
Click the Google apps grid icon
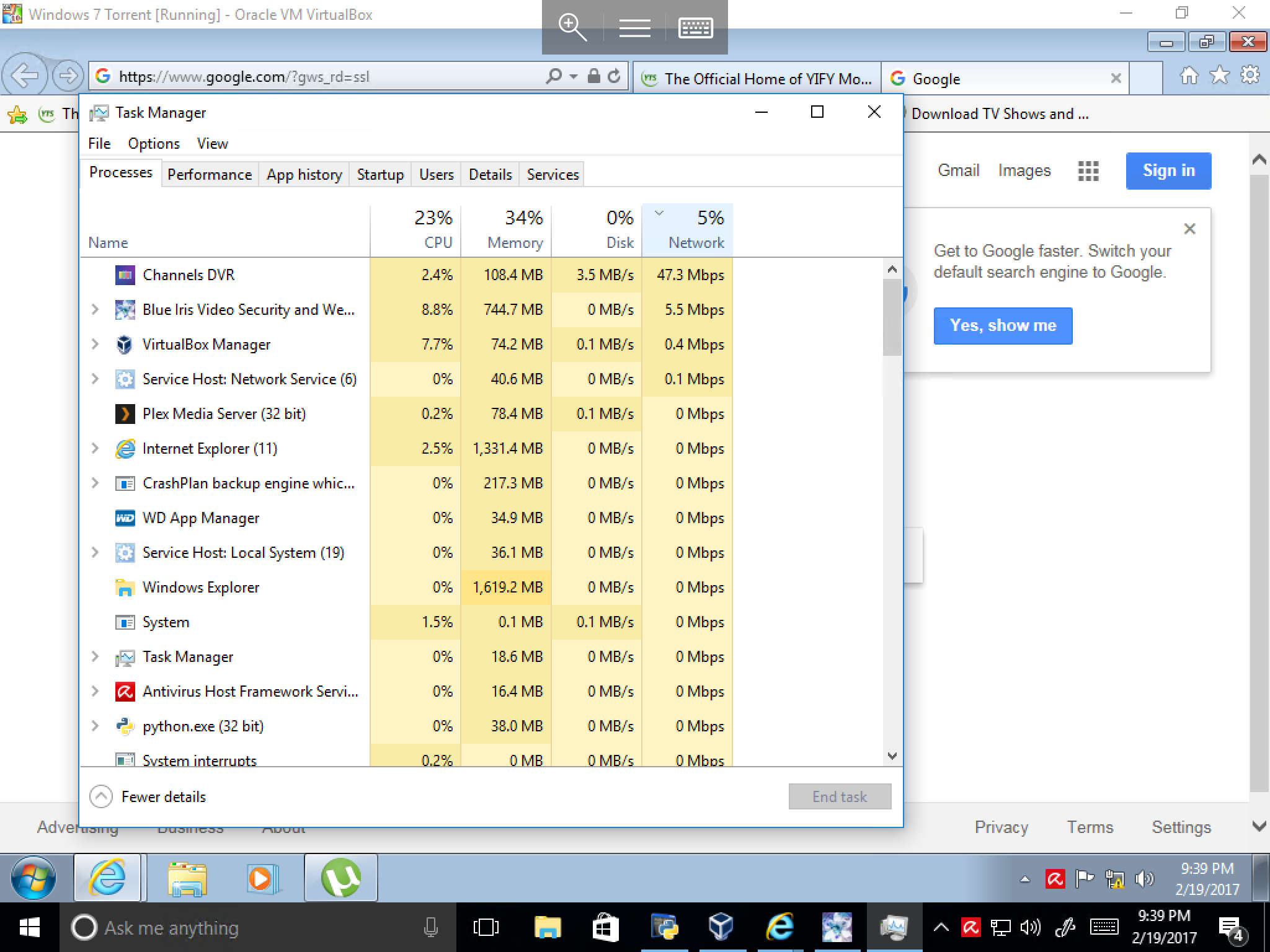pyautogui.click(x=1088, y=170)
